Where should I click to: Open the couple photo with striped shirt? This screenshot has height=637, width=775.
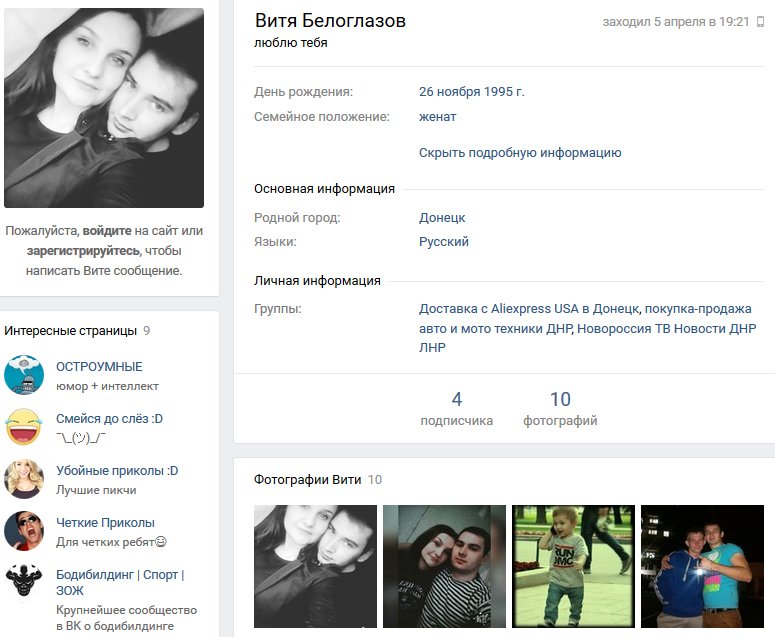pyautogui.click(x=444, y=566)
